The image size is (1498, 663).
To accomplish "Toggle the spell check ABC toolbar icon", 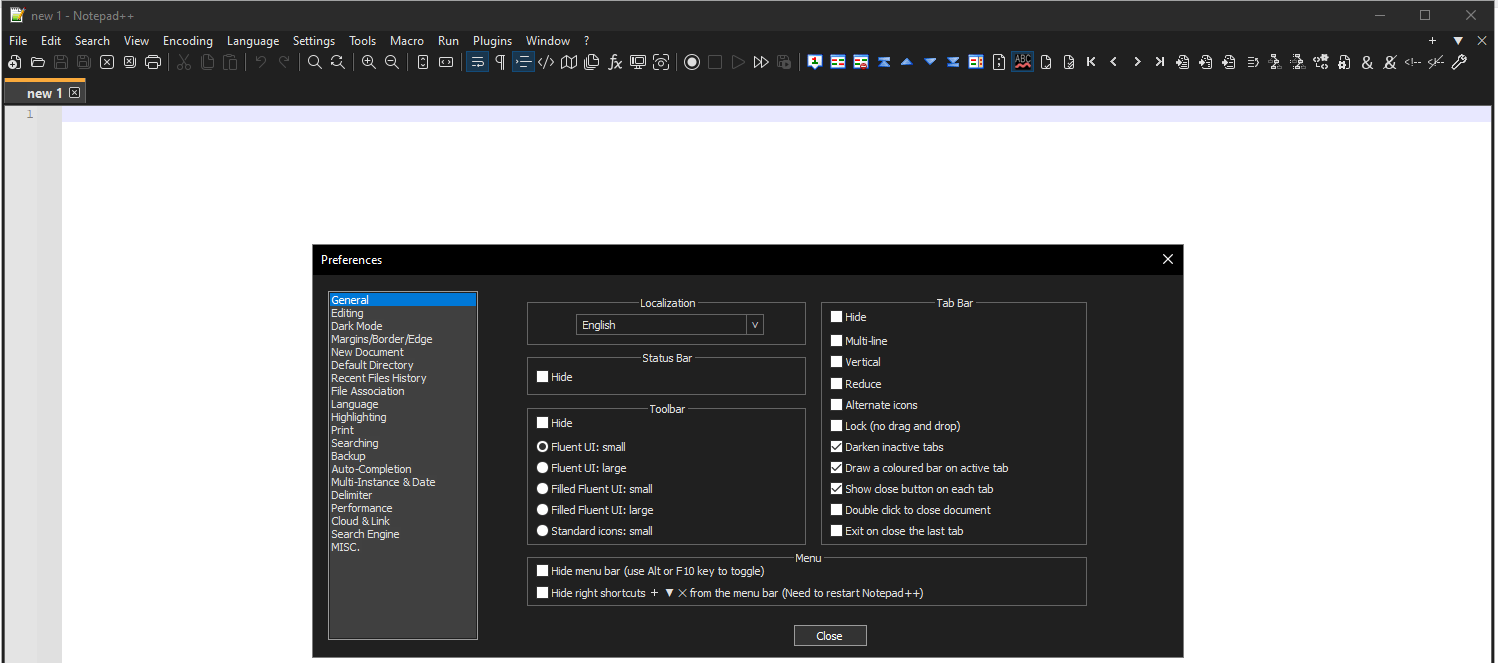I will click(x=1022, y=61).
